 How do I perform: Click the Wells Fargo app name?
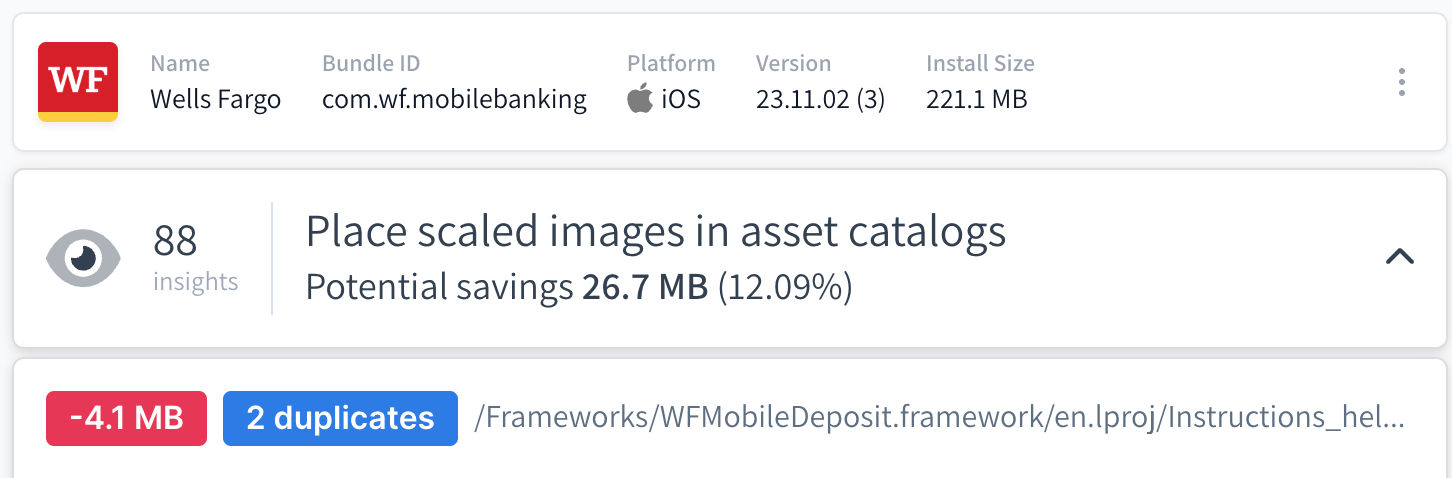[215, 99]
